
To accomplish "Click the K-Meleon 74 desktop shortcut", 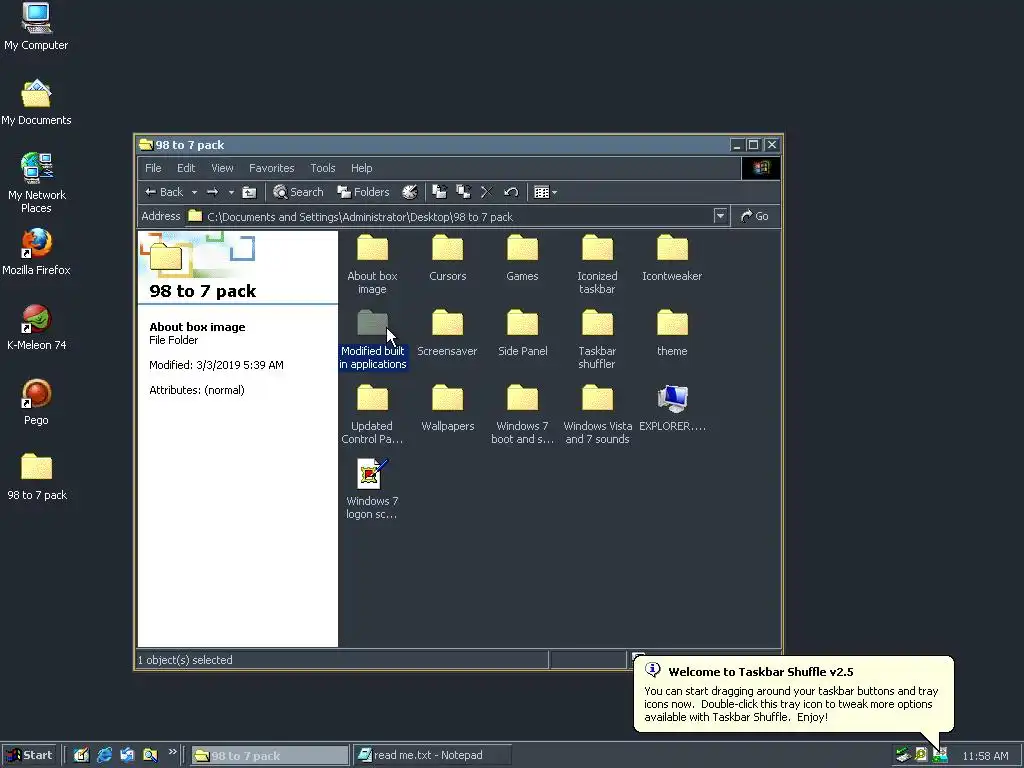I will tap(36, 327).
